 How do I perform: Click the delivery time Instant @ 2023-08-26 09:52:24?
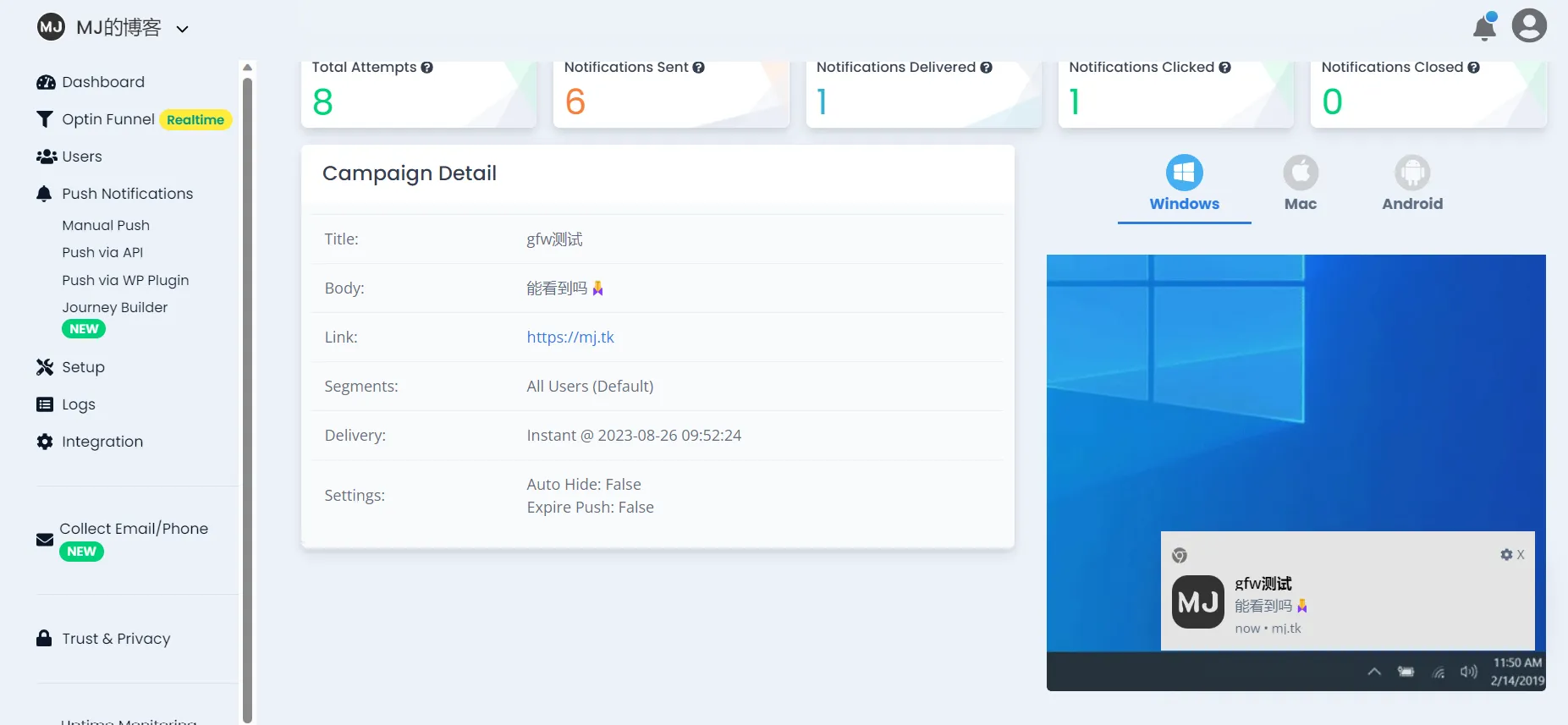pyautogui.click(x=634, y=436)
